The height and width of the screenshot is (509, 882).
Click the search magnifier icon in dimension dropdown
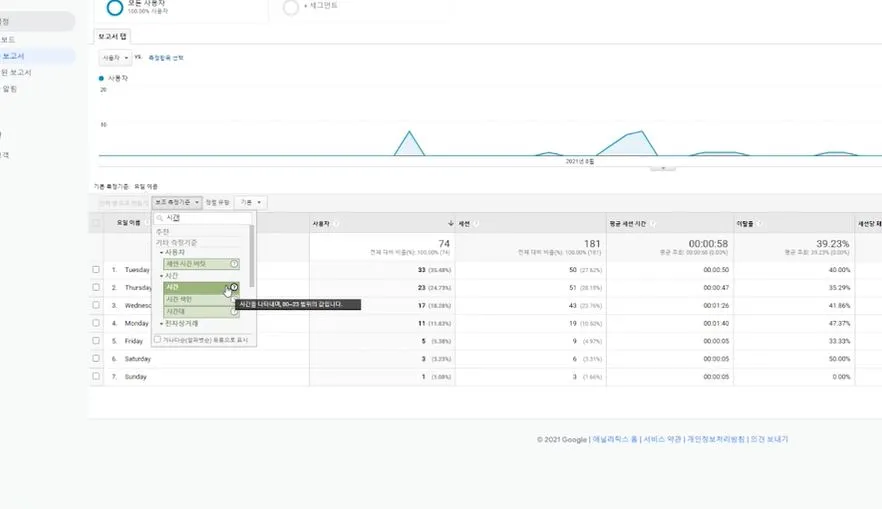160,218
